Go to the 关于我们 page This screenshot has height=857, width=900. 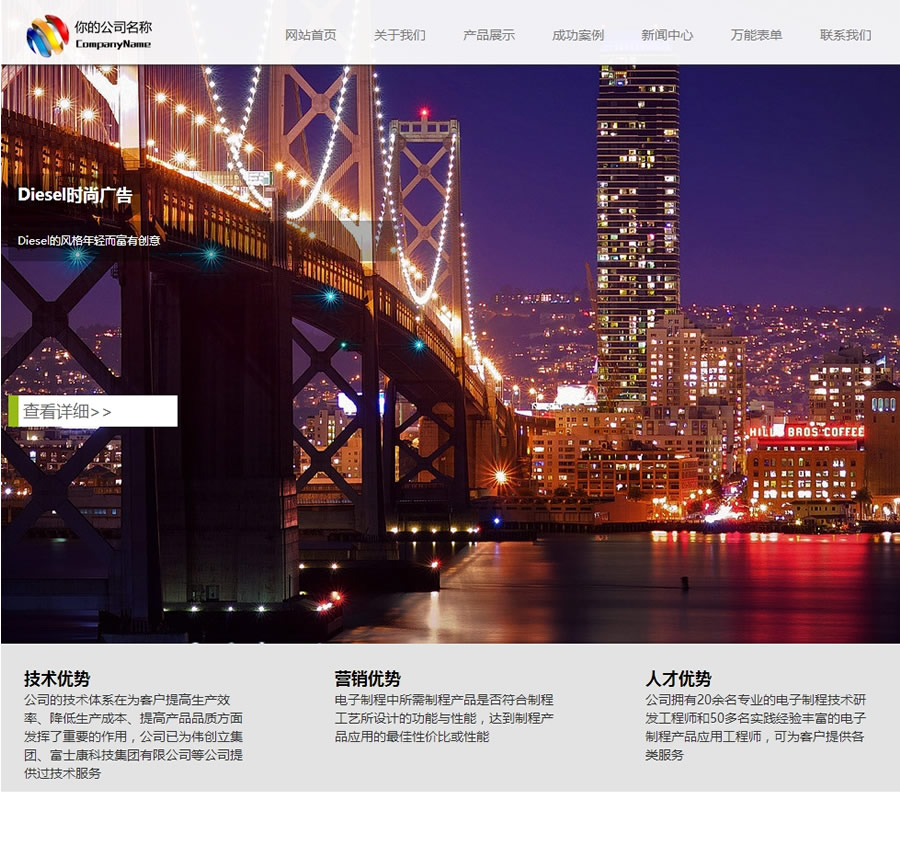coord(399,35)
